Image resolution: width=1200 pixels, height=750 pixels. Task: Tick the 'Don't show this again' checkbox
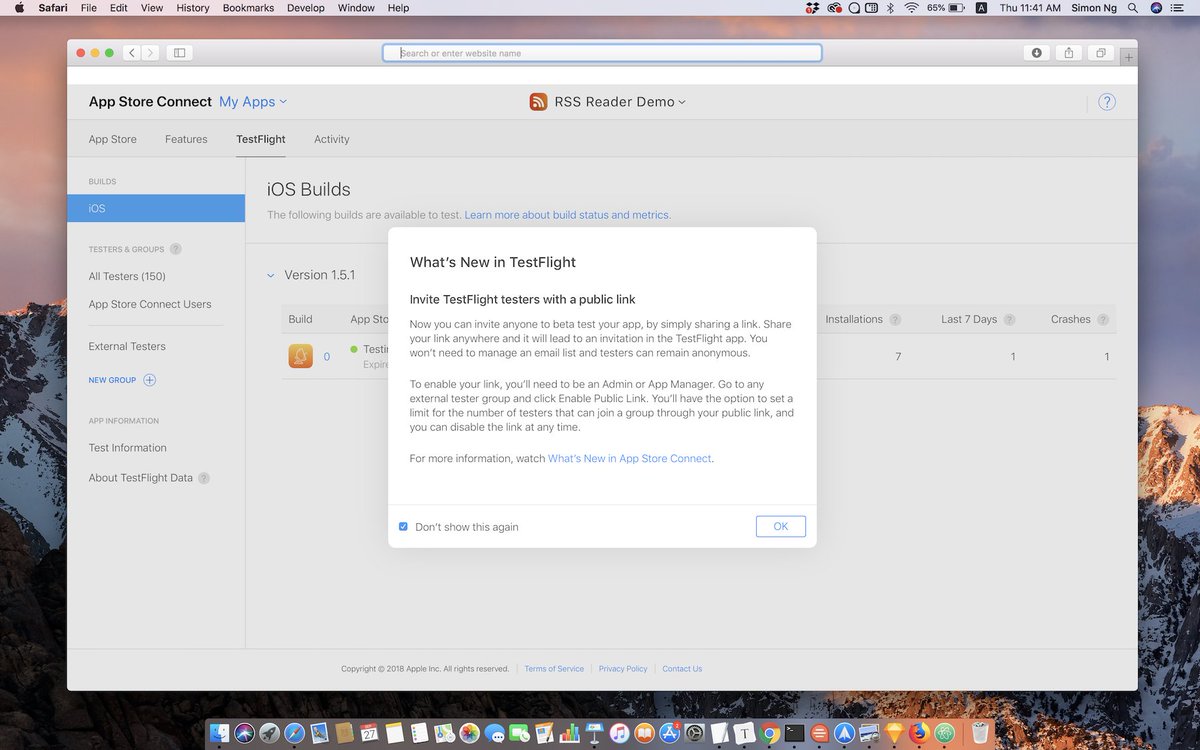point(403,526)
